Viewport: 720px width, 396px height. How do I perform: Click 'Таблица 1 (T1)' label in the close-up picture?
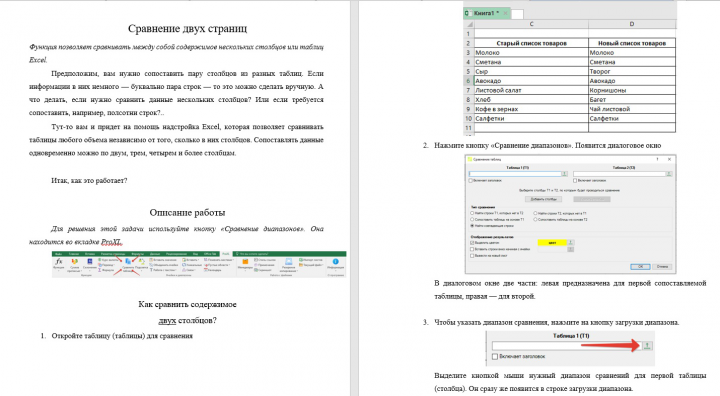[571, 336]
